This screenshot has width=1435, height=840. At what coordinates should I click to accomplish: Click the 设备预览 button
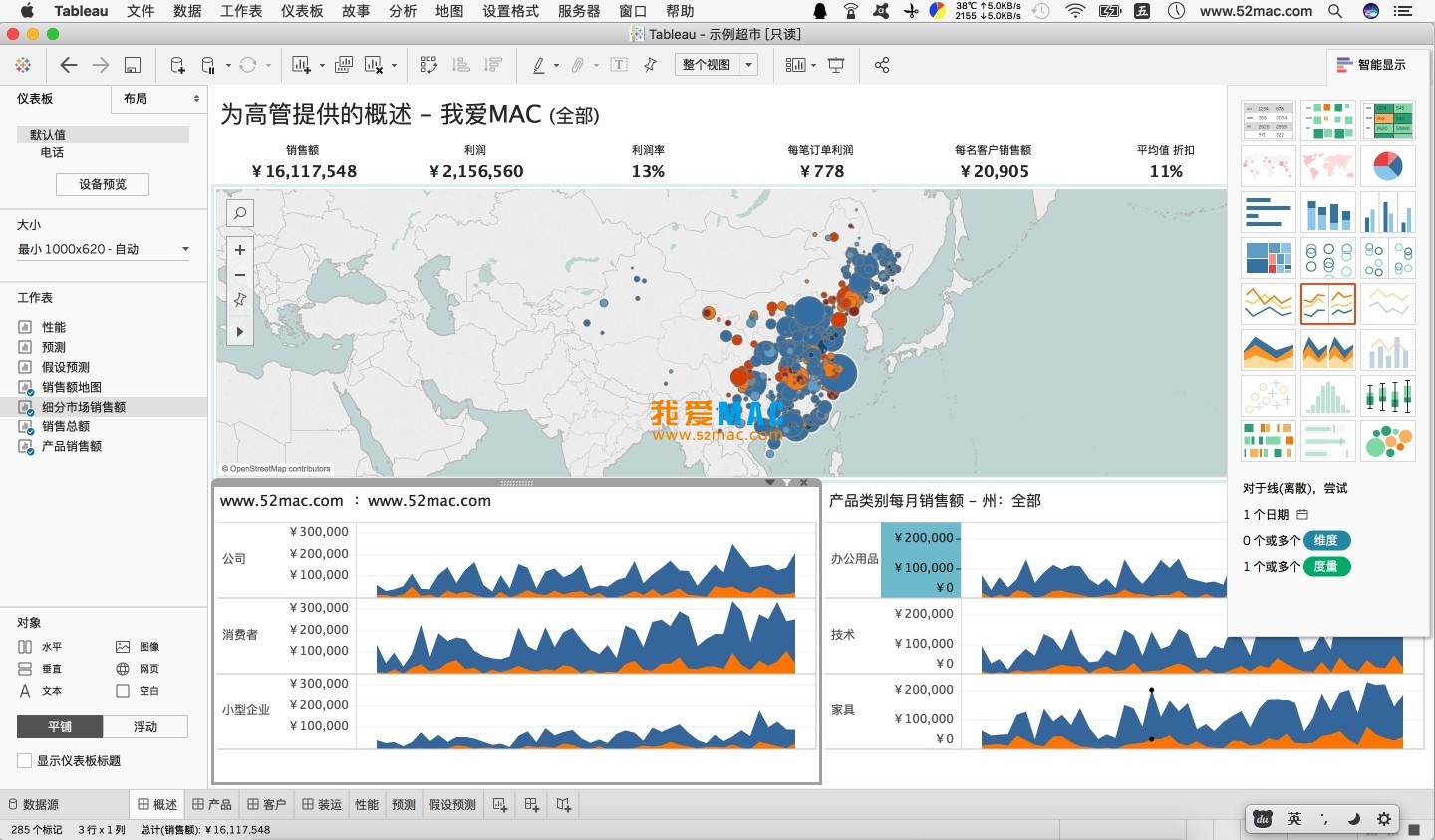click(103, 184)
